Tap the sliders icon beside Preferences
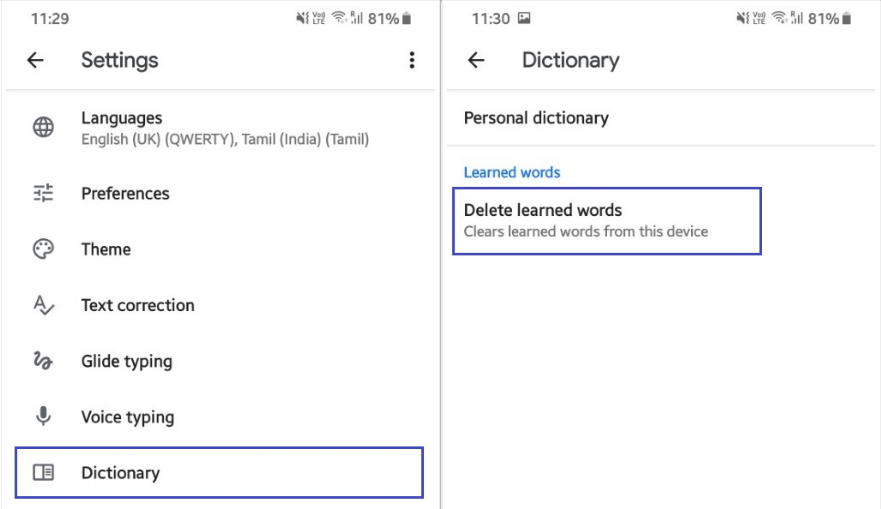Viewport: 881px width, 509px height. (43, 193)
